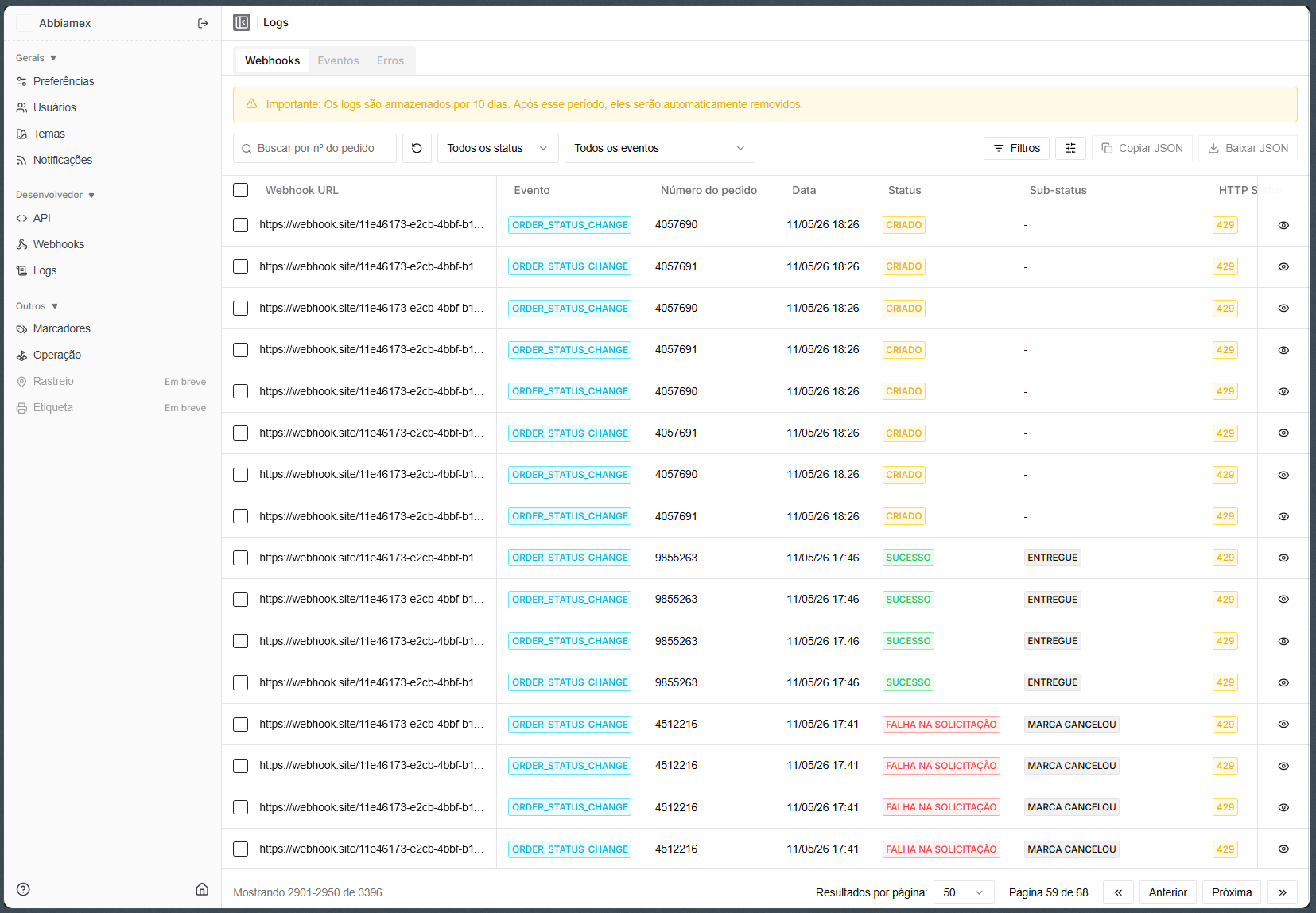Change results per page dropdown showing 50
The image size is (1316, 913).
click(964, 892)
